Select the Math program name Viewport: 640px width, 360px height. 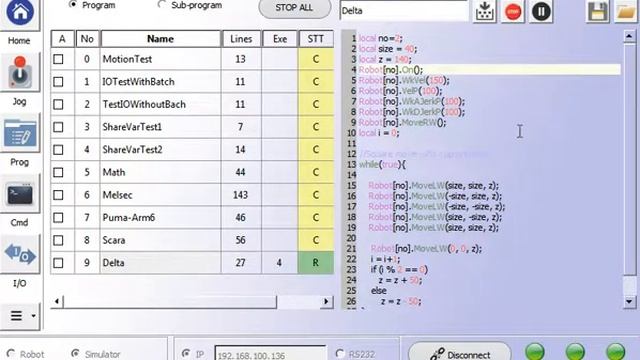click(x=114, y=173)
